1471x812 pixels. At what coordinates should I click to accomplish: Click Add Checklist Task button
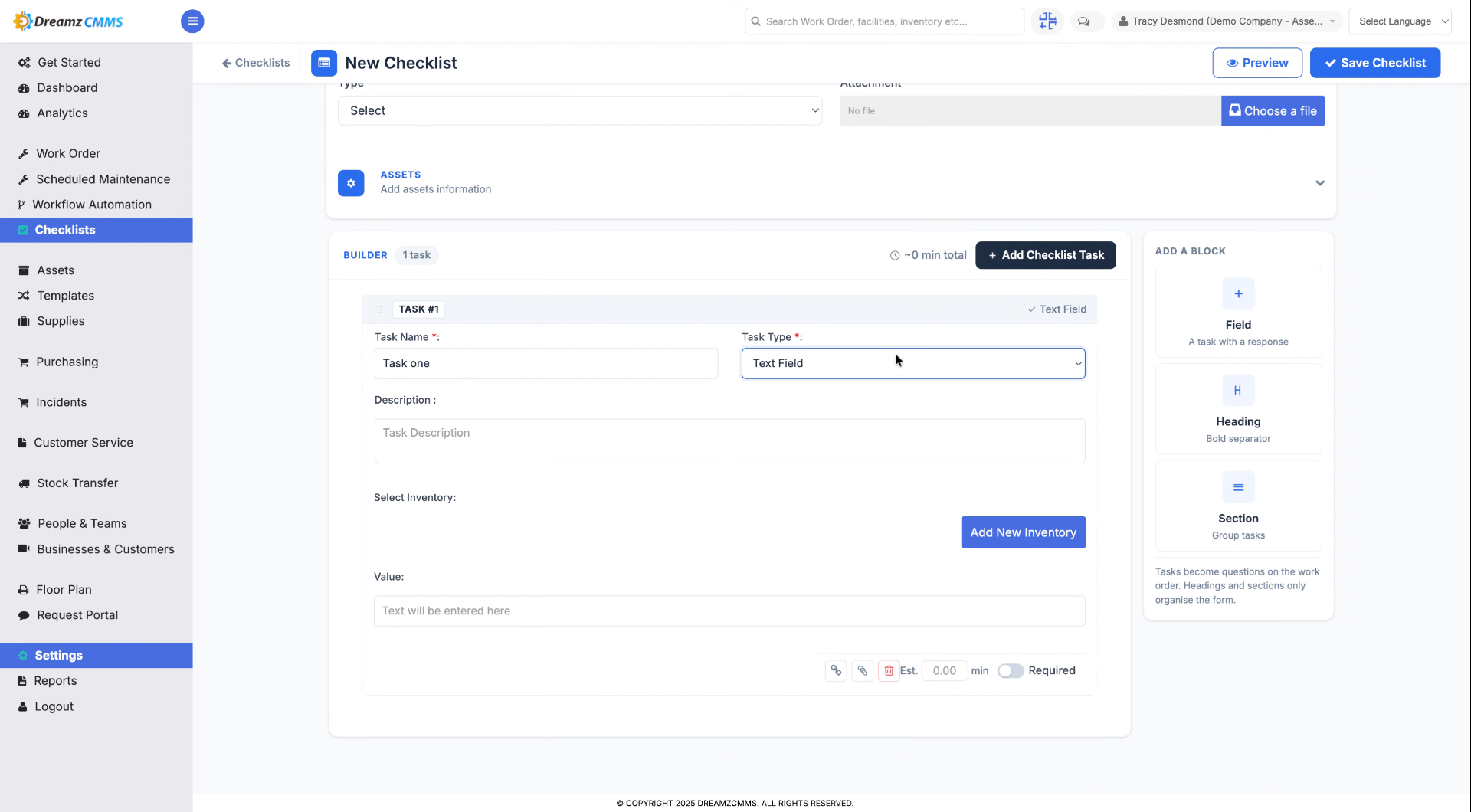[1046, 255]
